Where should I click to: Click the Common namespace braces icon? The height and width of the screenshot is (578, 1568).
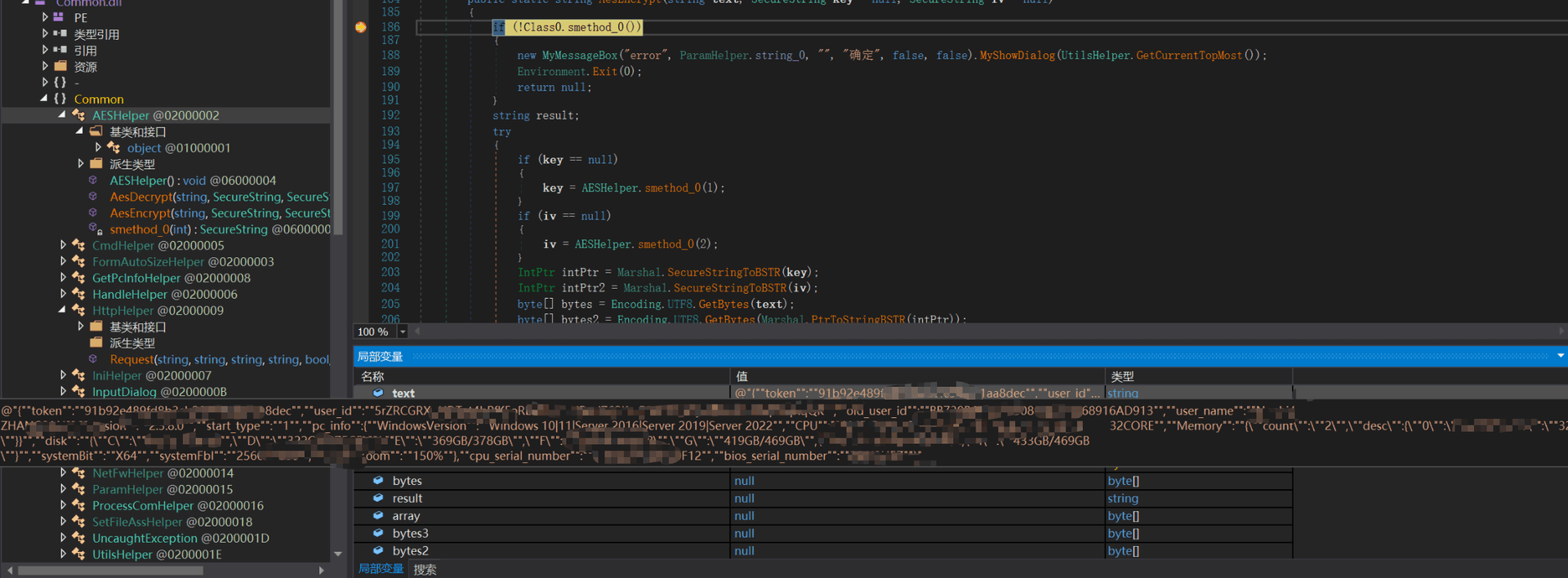(60, 99)
